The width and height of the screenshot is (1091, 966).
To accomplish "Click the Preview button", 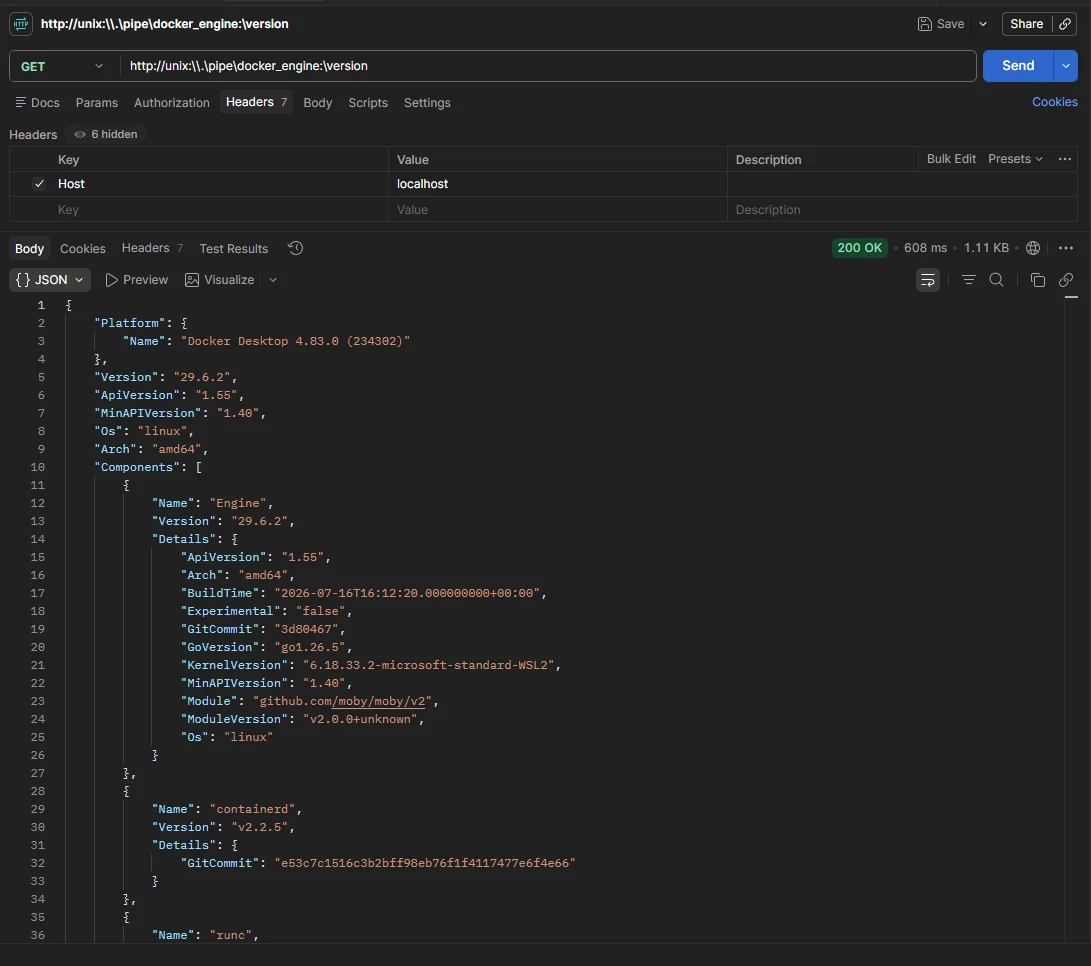I will 136,280.
